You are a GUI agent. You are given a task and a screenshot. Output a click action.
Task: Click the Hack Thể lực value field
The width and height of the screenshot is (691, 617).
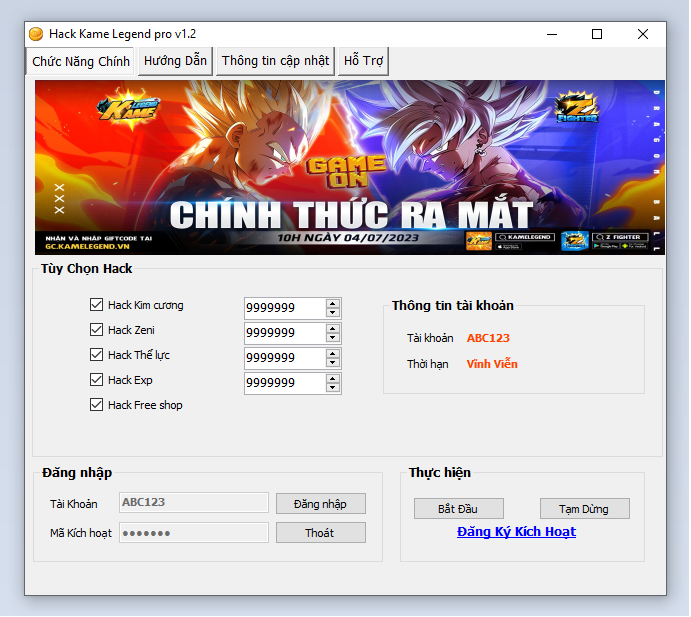(284, 357)
